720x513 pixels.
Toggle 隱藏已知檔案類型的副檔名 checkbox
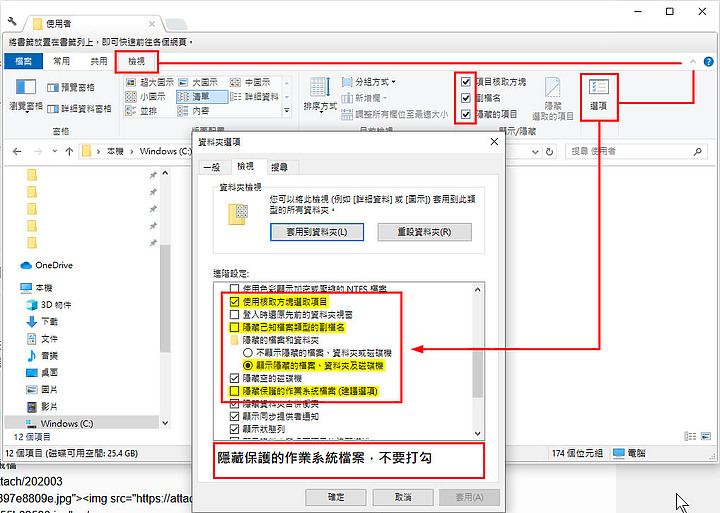coord(235,327)
